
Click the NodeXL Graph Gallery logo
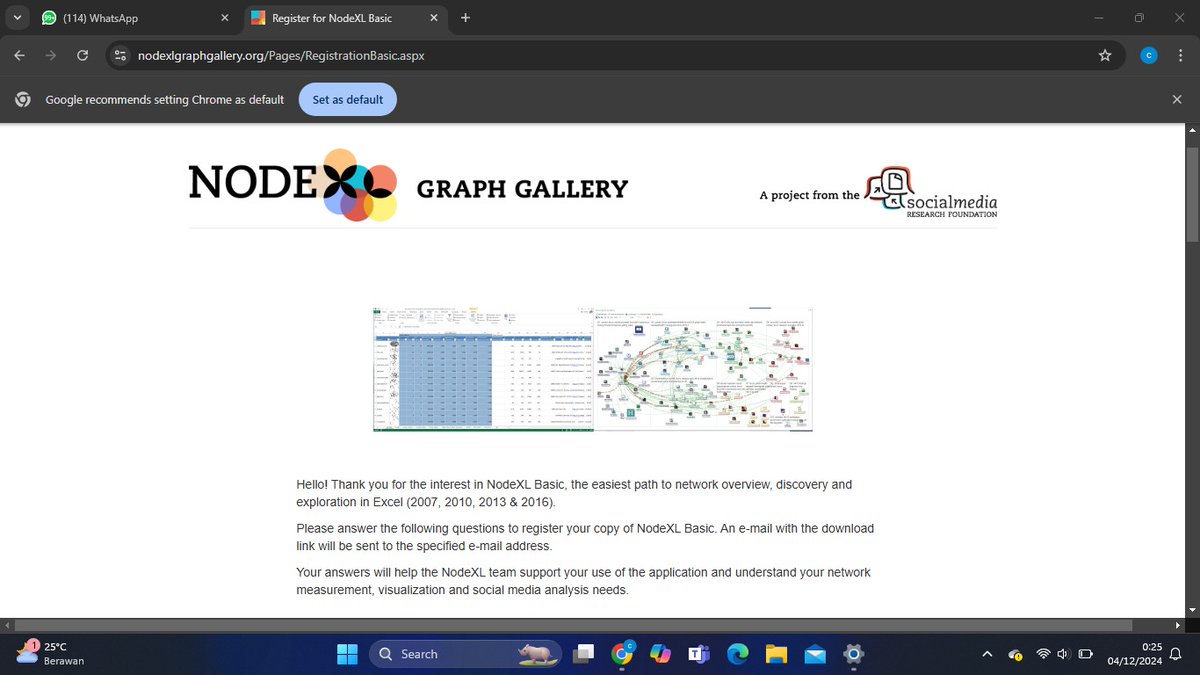[x=408, y=186]
